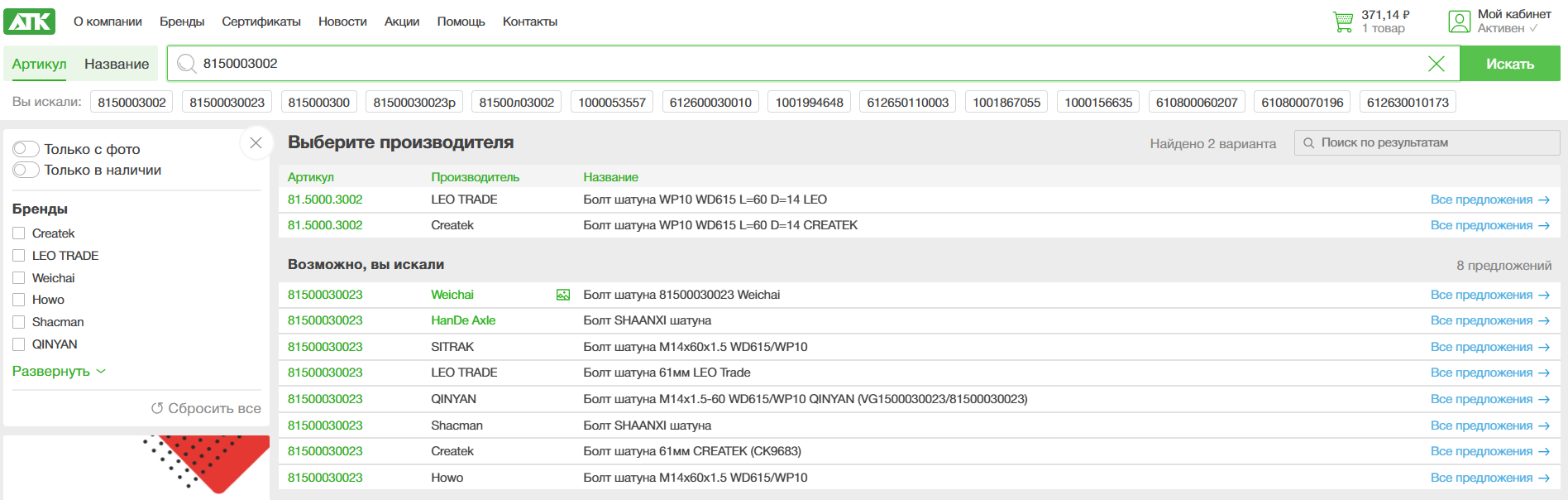1568x500 pixels.
Task: Click article 81500030023 in SITRAK row
Action: click(325, 347)
